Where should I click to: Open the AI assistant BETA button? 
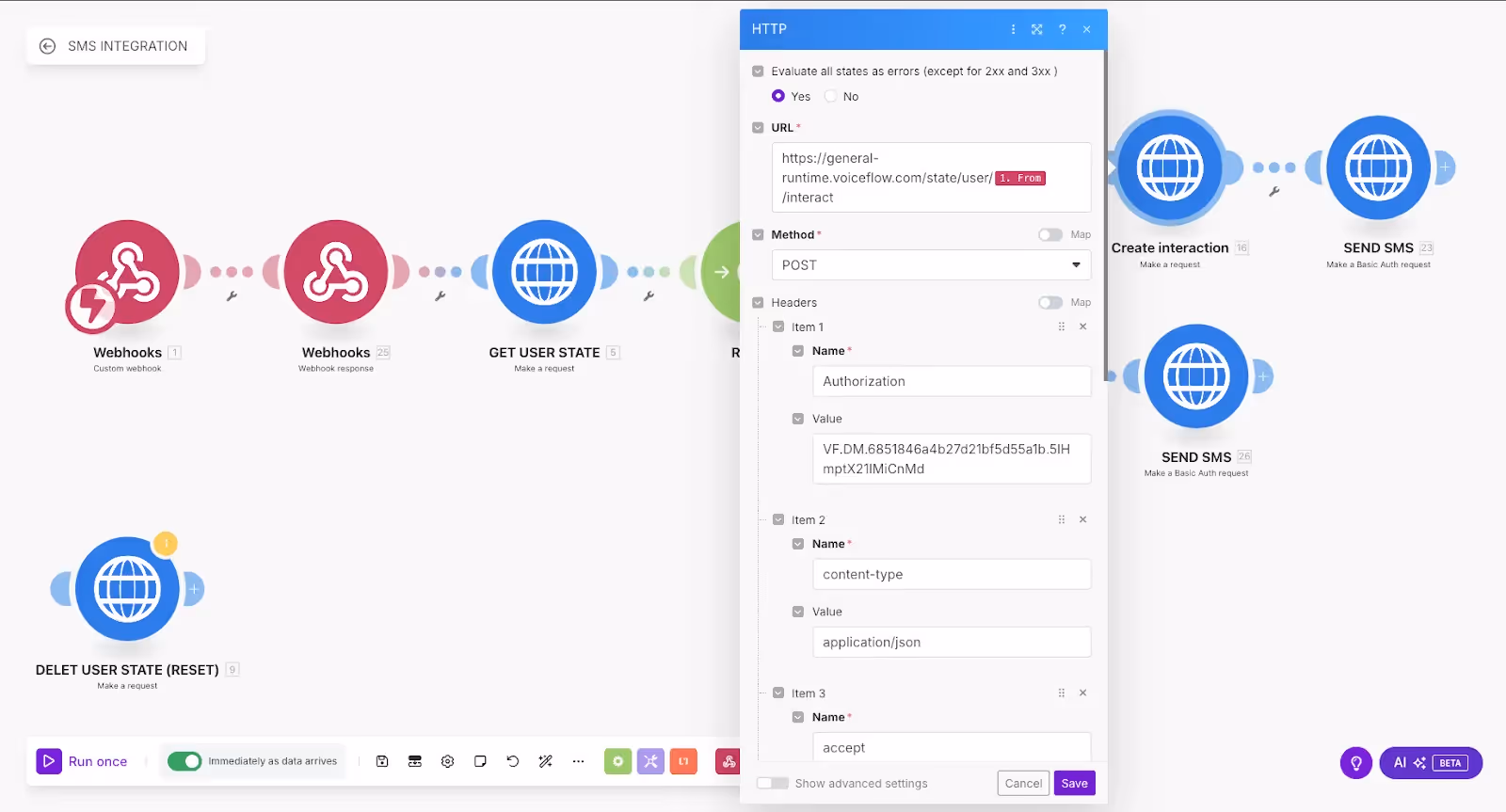point(1431,763)
